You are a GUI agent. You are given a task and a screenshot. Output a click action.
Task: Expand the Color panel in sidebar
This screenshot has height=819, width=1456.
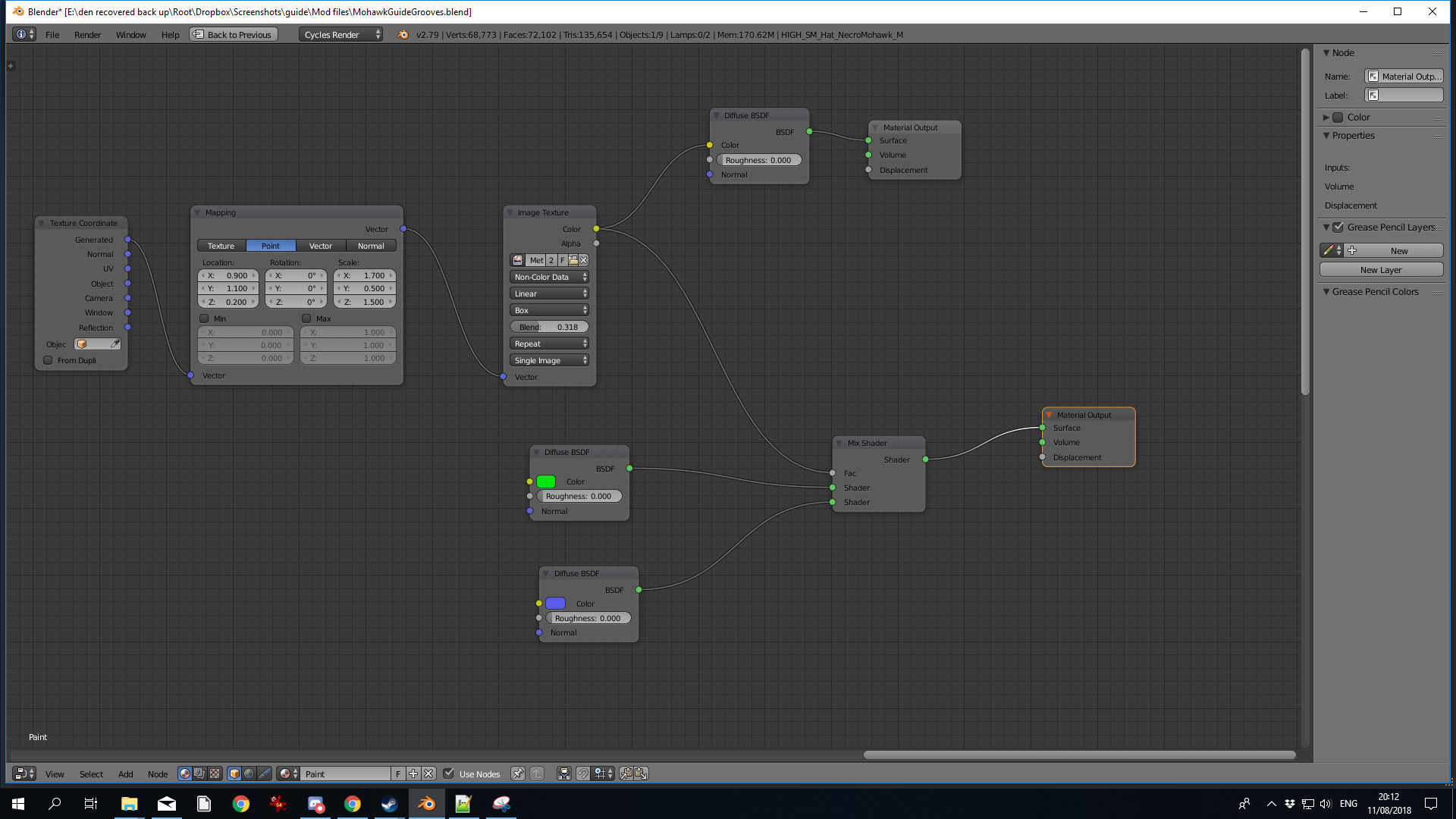(x=1326, y=118)
